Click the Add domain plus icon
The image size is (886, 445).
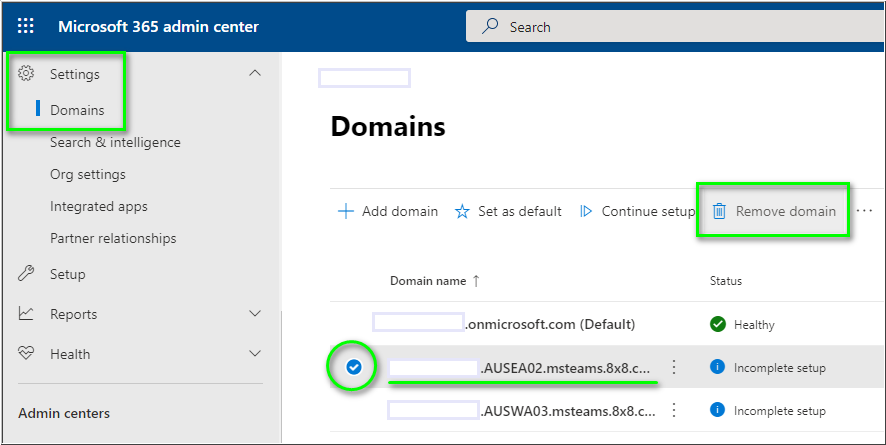pyautogui.click(x=345, y=212)
